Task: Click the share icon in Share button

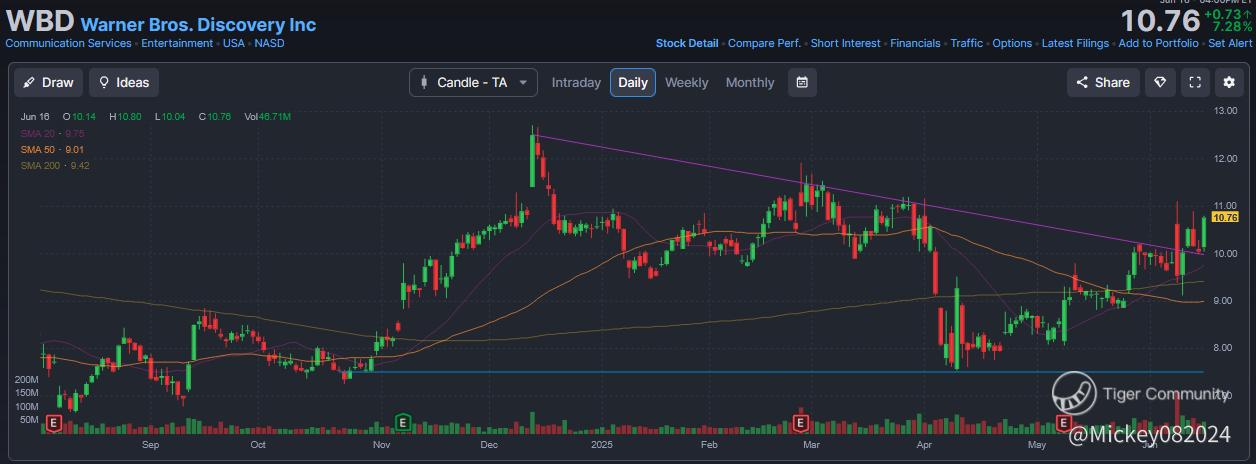Action: (1084, 82)
